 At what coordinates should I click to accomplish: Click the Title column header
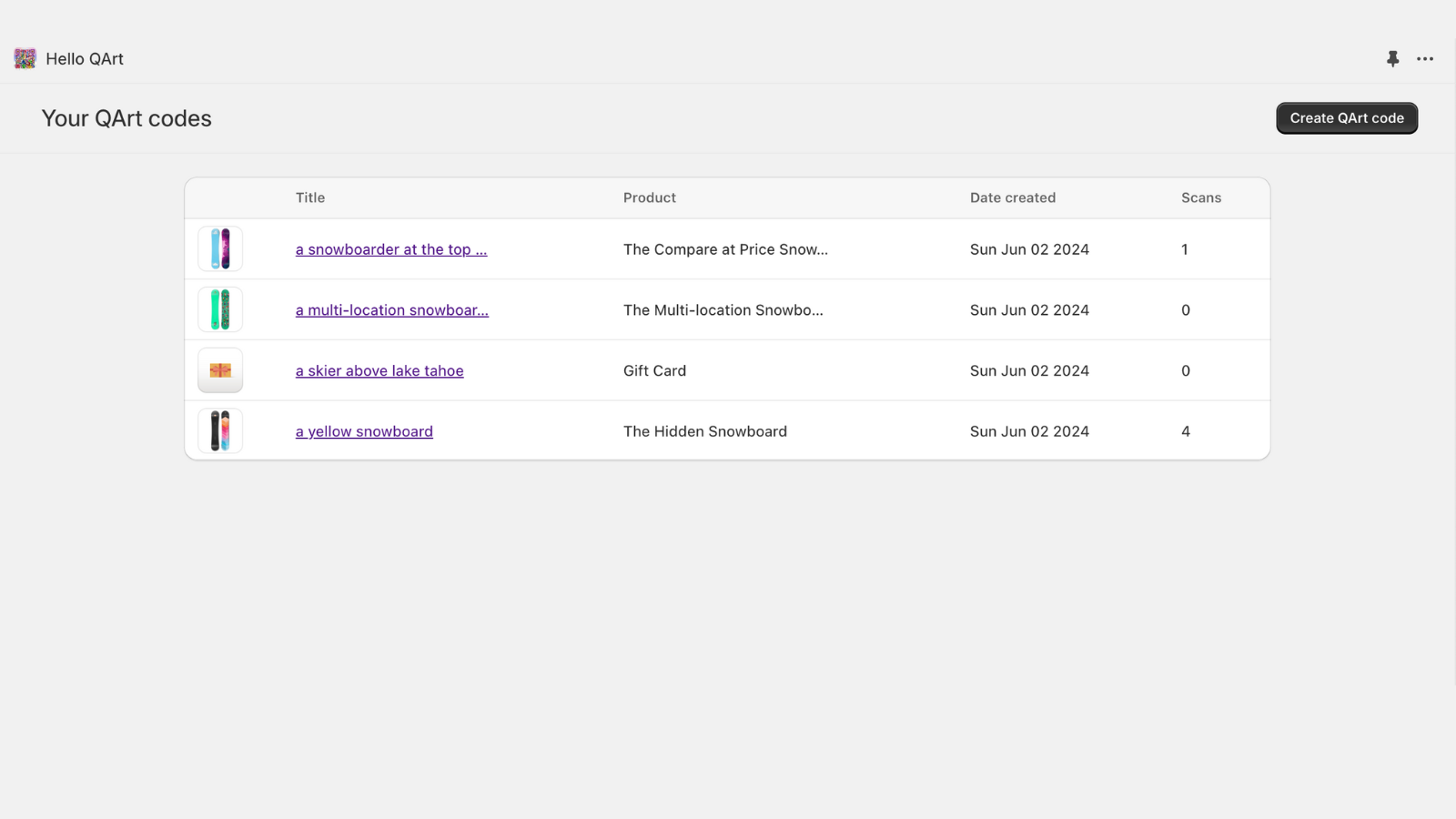pyautogui.click(x=310, y=197)
